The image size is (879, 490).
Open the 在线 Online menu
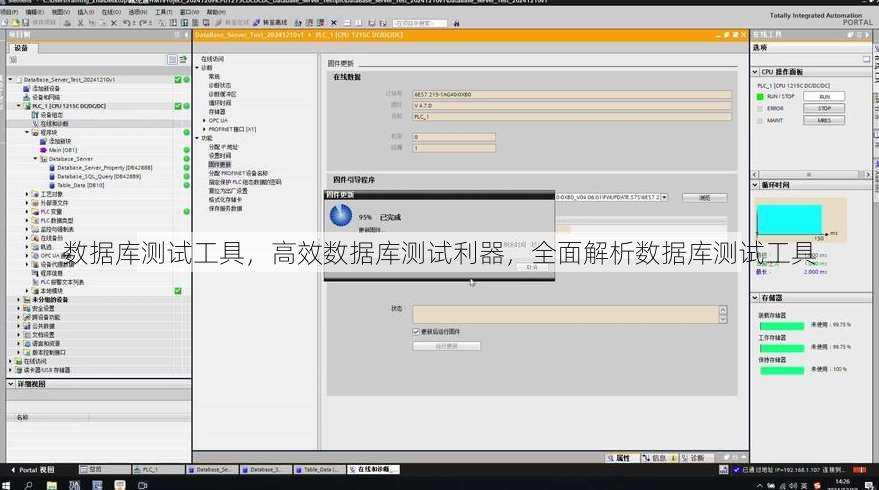[x=111, y=12]
